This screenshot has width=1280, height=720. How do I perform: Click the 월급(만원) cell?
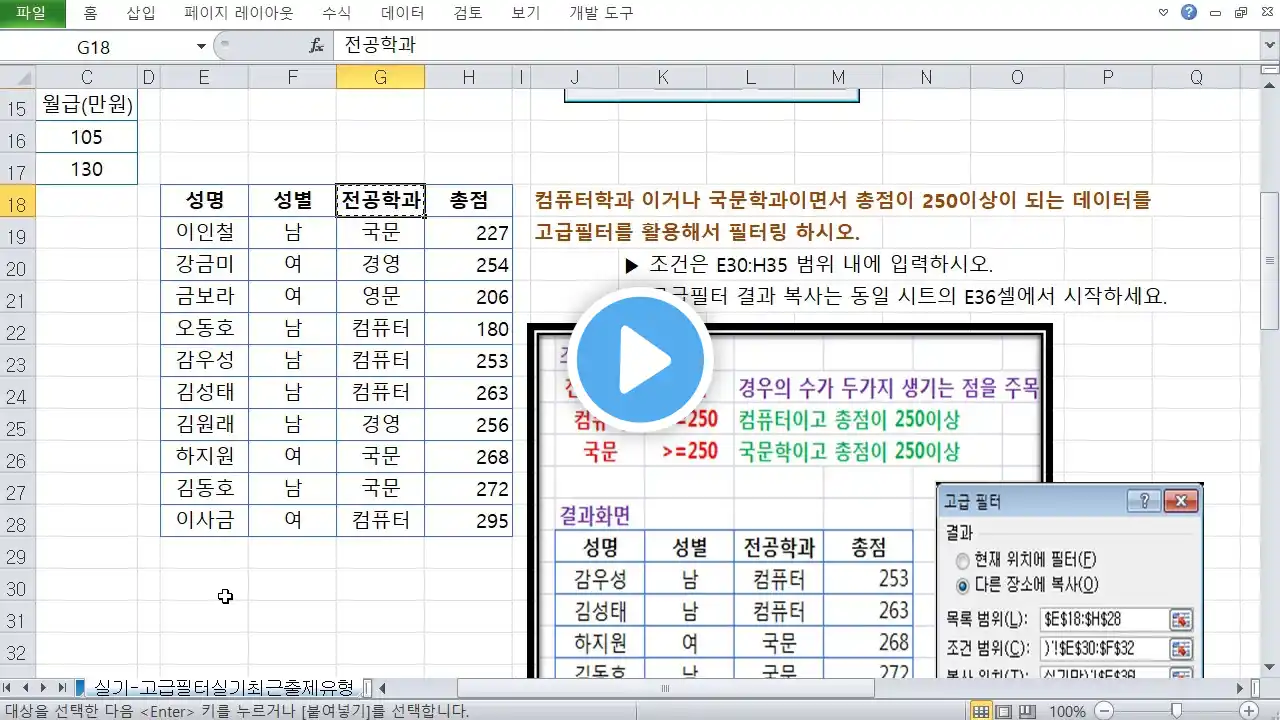[86, 105]
